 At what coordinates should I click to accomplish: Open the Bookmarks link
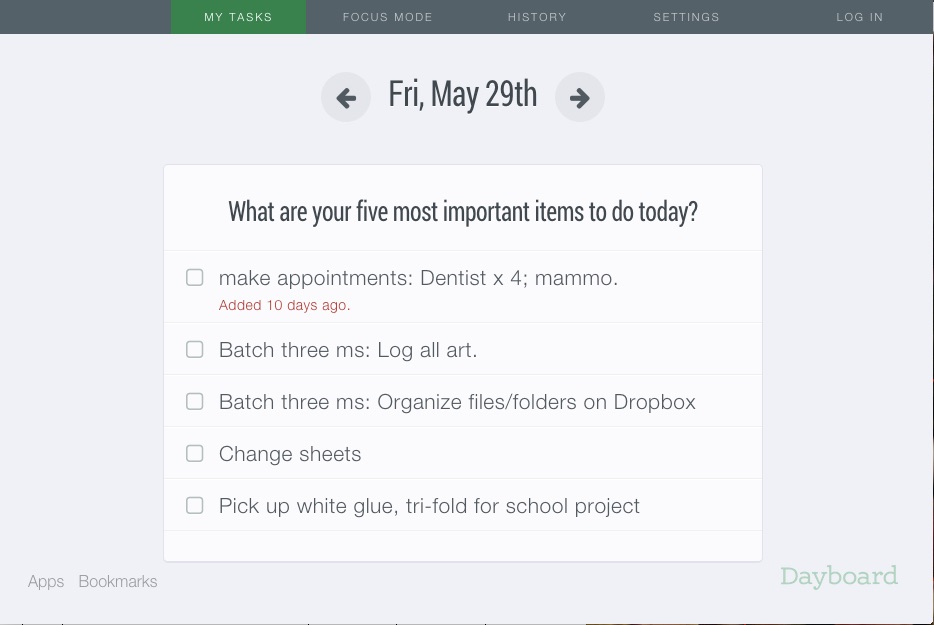point(118,581)
